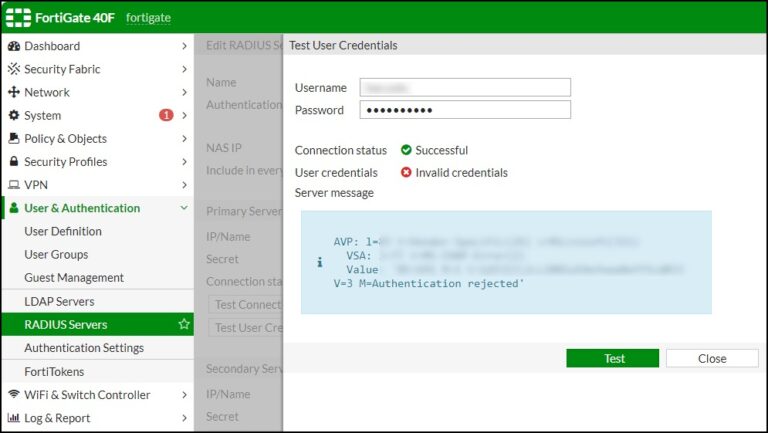Click the System gear icon
This screenshot has height=433, width=768.
(x=14, y=115)
